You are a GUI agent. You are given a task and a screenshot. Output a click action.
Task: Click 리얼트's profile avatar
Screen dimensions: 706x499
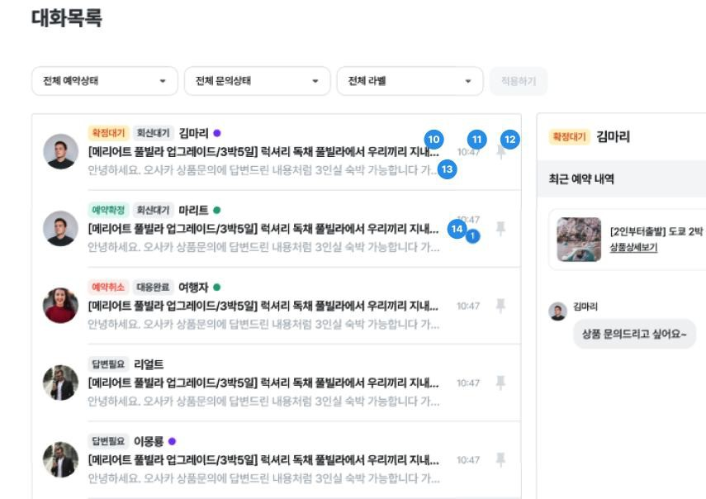[x=61, y=382]
